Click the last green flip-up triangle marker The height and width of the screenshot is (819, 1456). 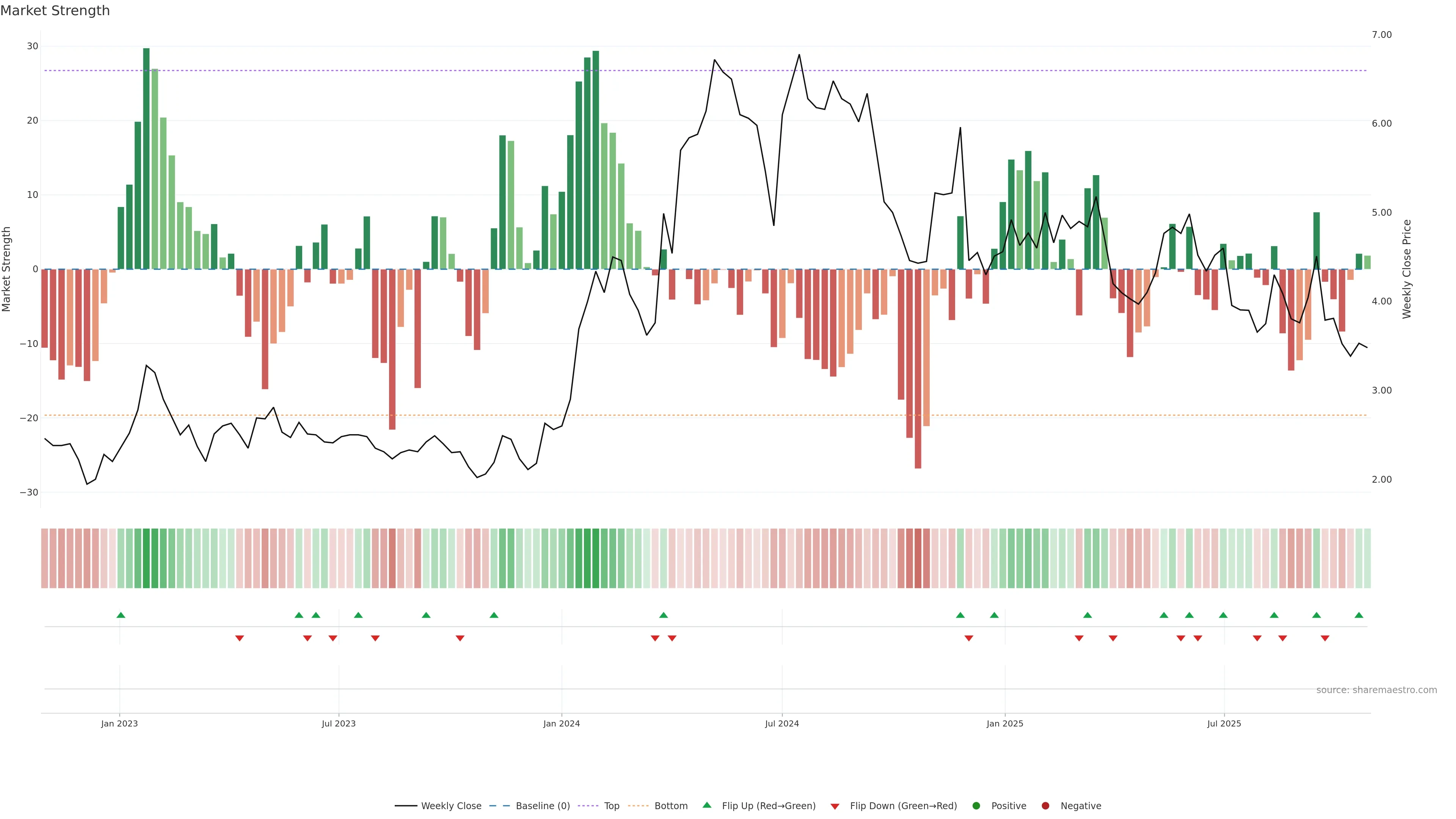coord(1359,615)
